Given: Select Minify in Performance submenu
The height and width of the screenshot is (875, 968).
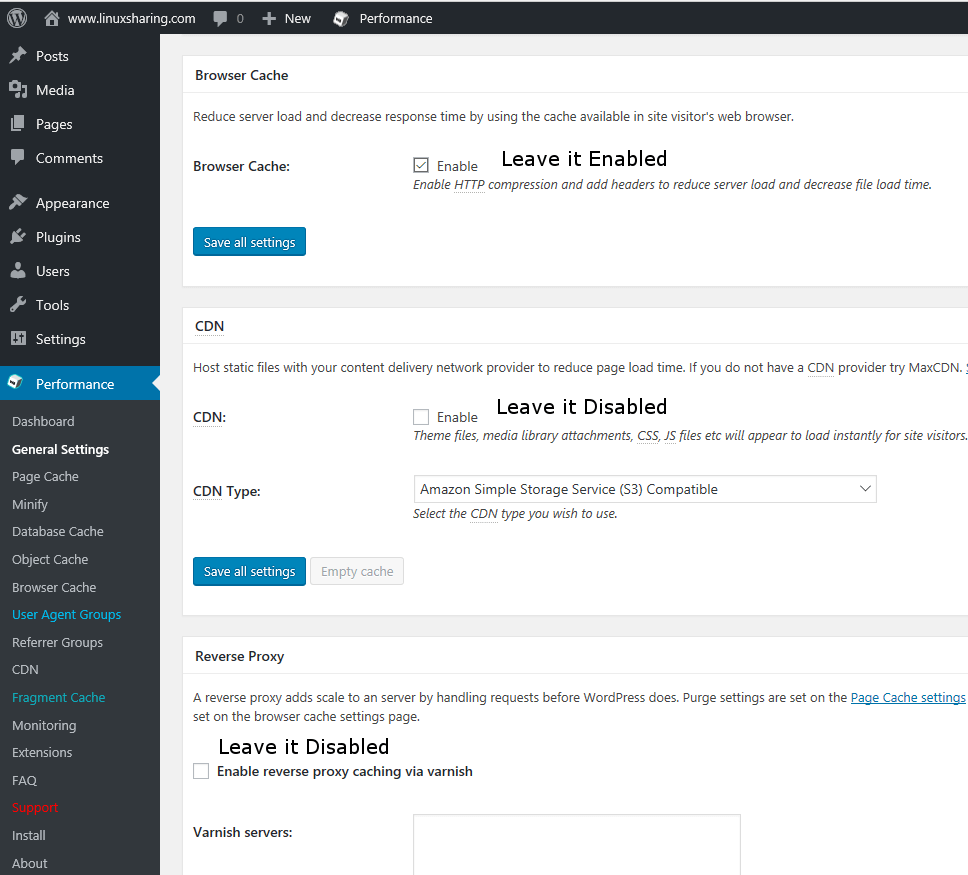Looking at the screenshot, I should (30, 504).
